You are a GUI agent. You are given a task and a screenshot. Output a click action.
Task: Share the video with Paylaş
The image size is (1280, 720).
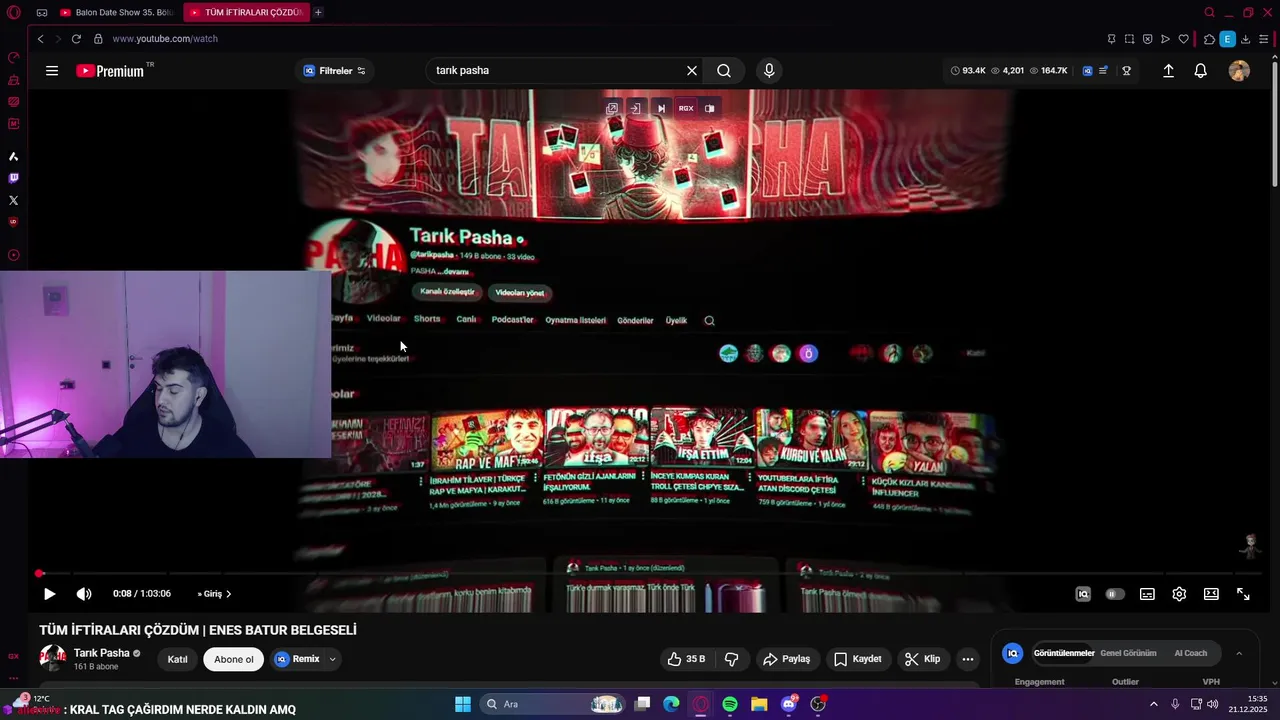point(786,659)
